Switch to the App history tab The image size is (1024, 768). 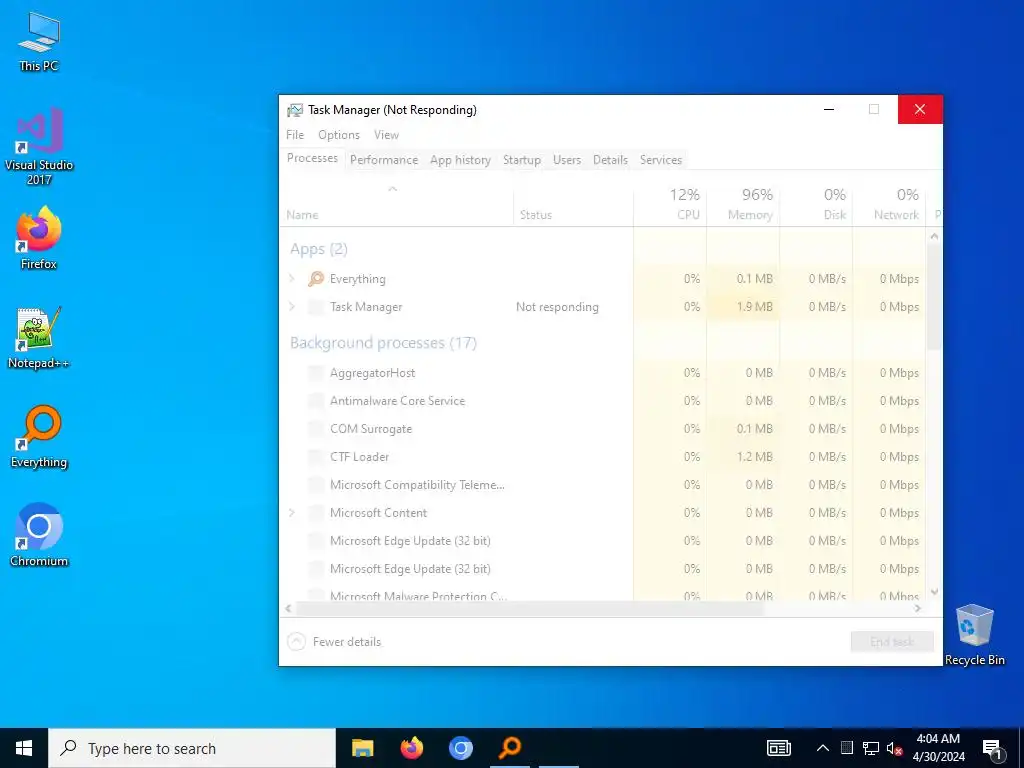pyautogui.click(x=460, y=160)
